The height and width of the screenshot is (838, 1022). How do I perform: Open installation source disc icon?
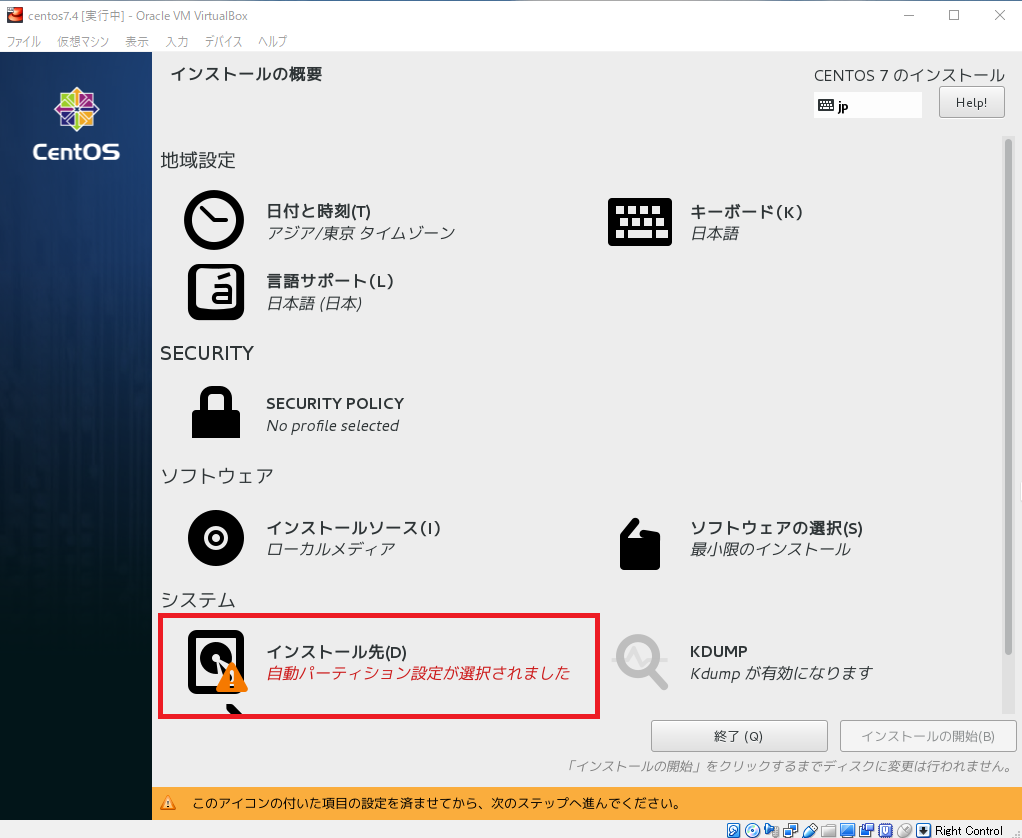click(x=216, y=538)
